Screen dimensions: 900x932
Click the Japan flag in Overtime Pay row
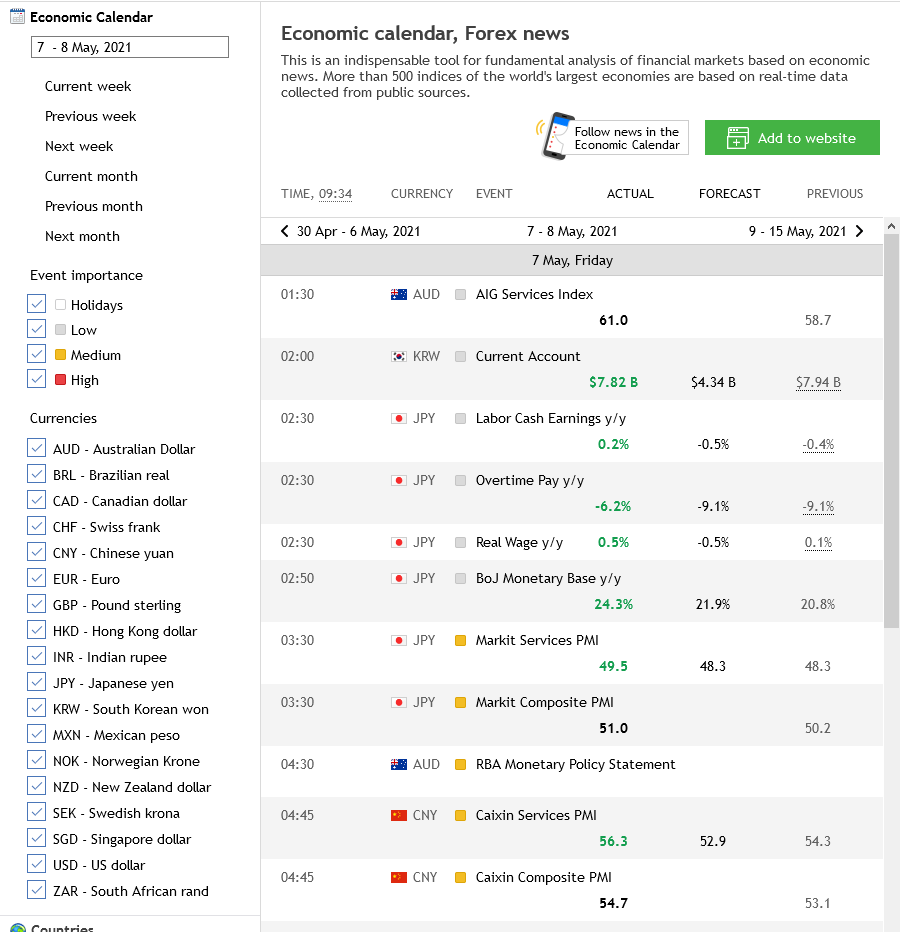(x=399, y=480)
